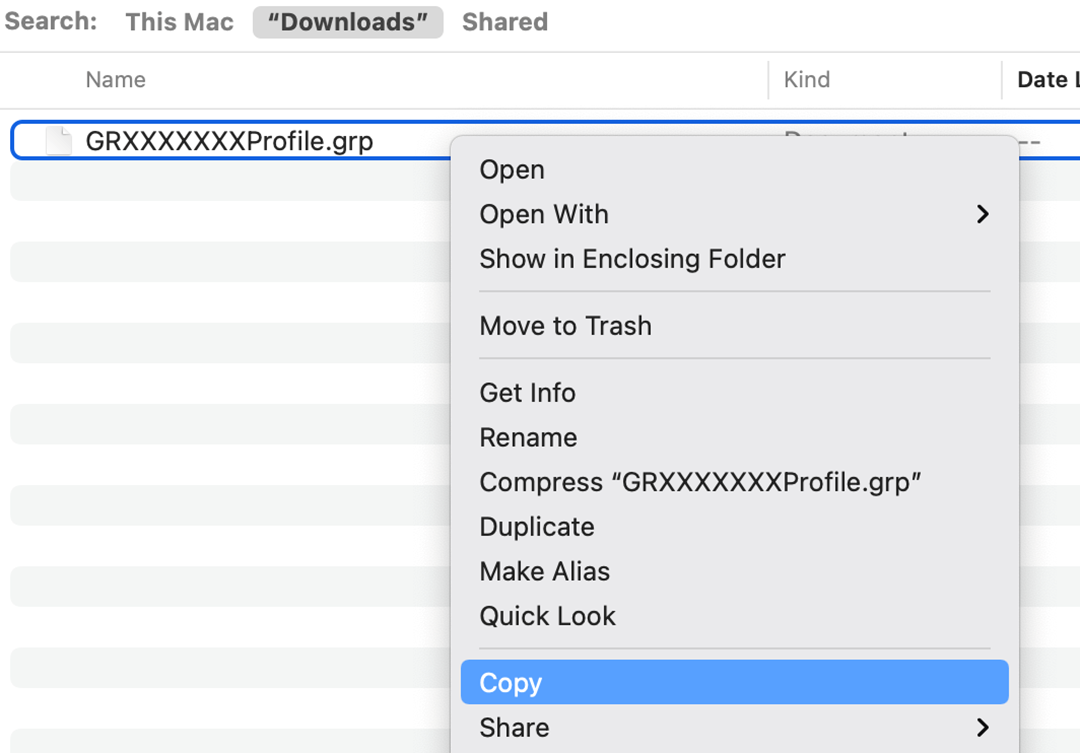Click the highlighted Copy menu item
This screenshot has width=1080, height=753.
click(734, 682)
